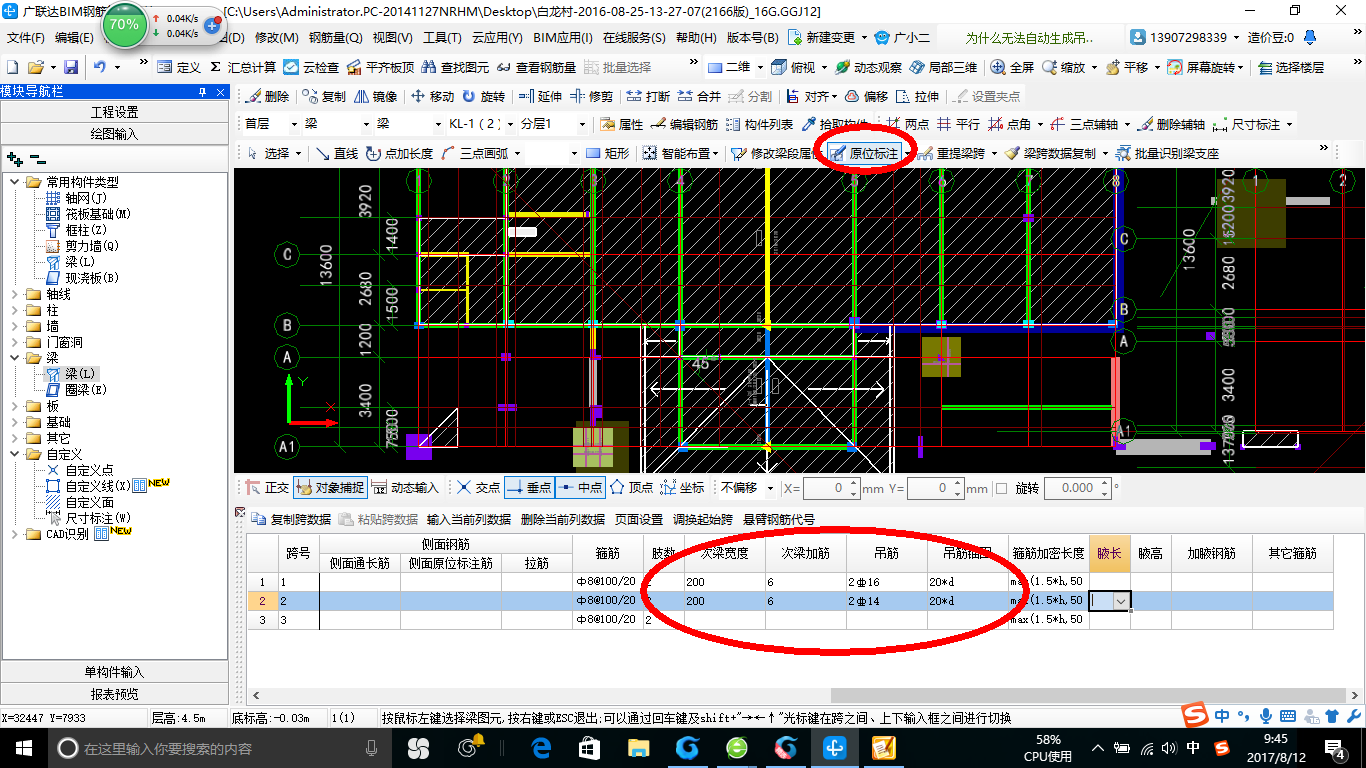Open Edge browser from the taskbar
The width and height of the screenshot is (1366, 768).
pos(541,747)
